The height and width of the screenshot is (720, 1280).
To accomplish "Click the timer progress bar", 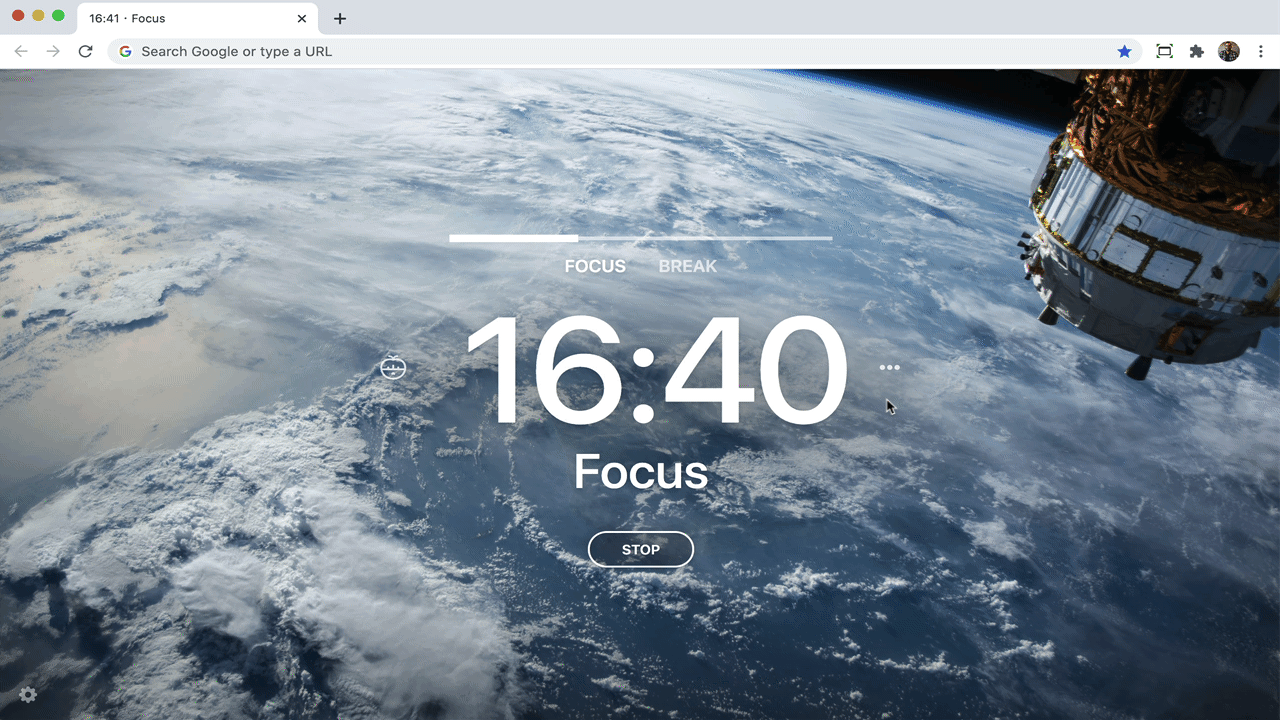I will coord(640,238).
